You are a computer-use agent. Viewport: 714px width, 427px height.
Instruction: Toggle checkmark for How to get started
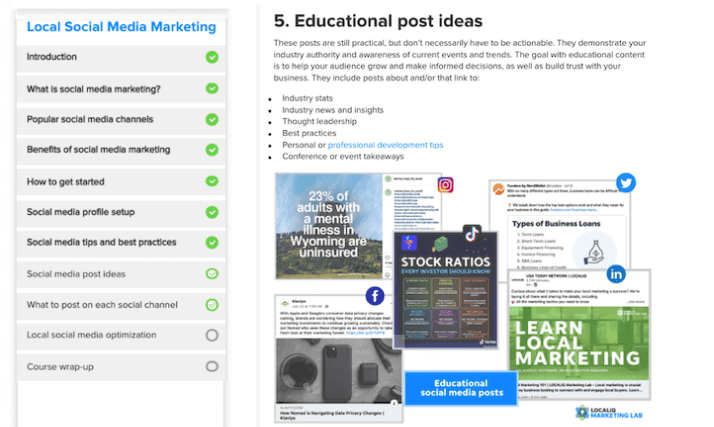[212, 181]
